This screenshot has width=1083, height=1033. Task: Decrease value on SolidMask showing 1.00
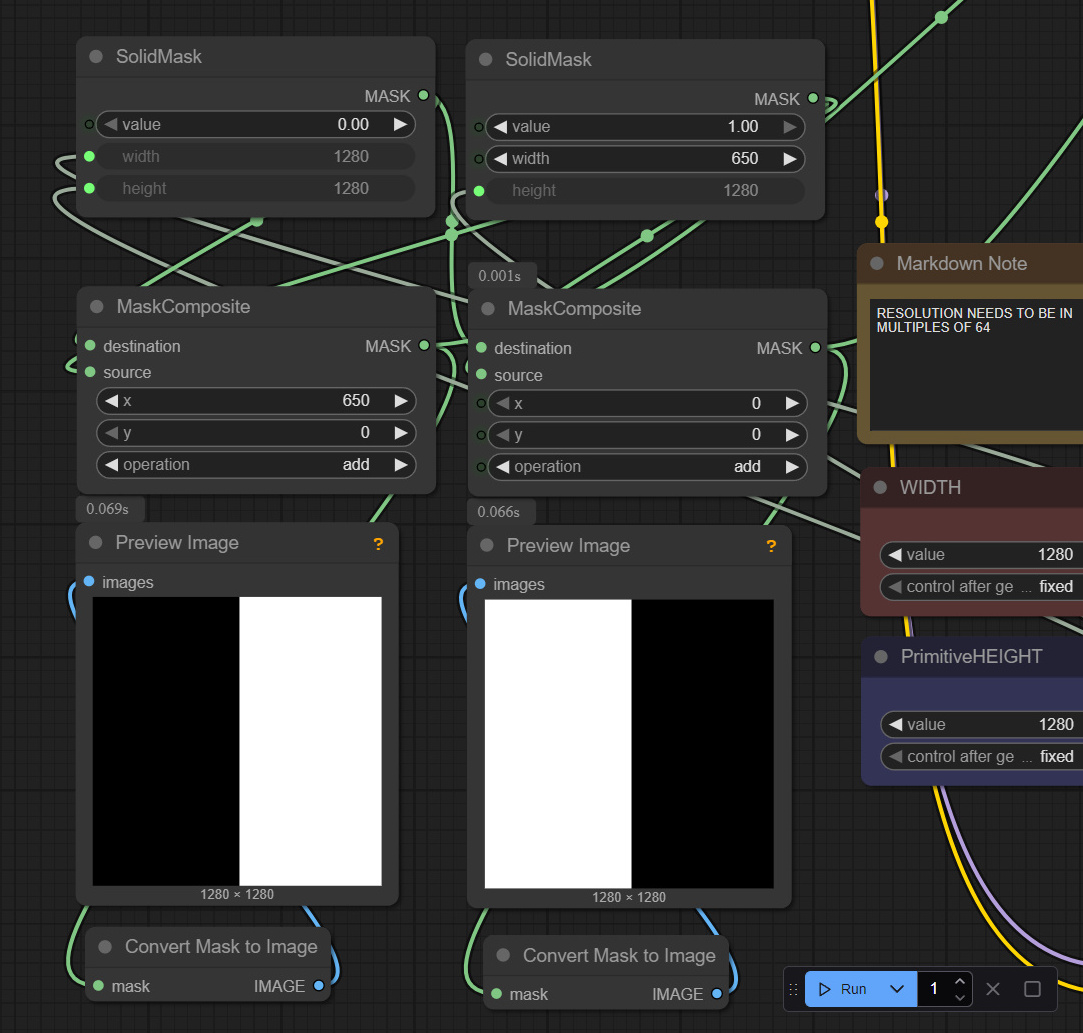[x=501, y=126]
